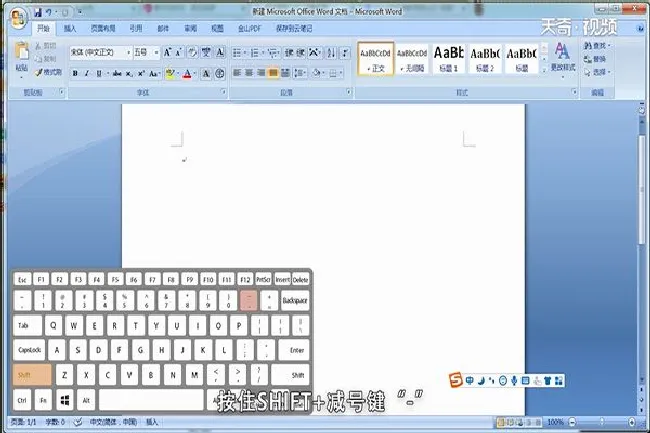Screen dimensions: 650x433
Task: Open multilevel list options
Action: [272, 53]
